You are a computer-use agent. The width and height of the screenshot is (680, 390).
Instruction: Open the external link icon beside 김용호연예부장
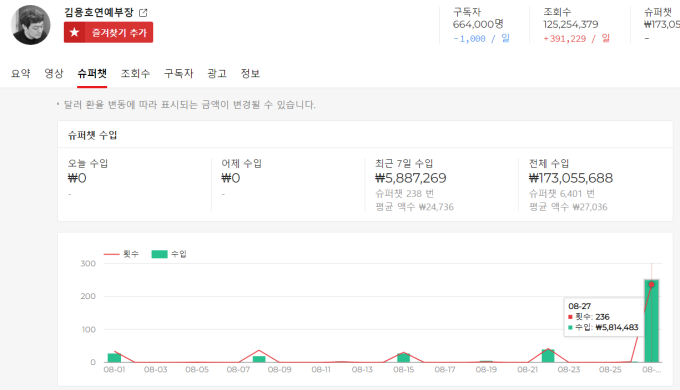click(143, 13)
